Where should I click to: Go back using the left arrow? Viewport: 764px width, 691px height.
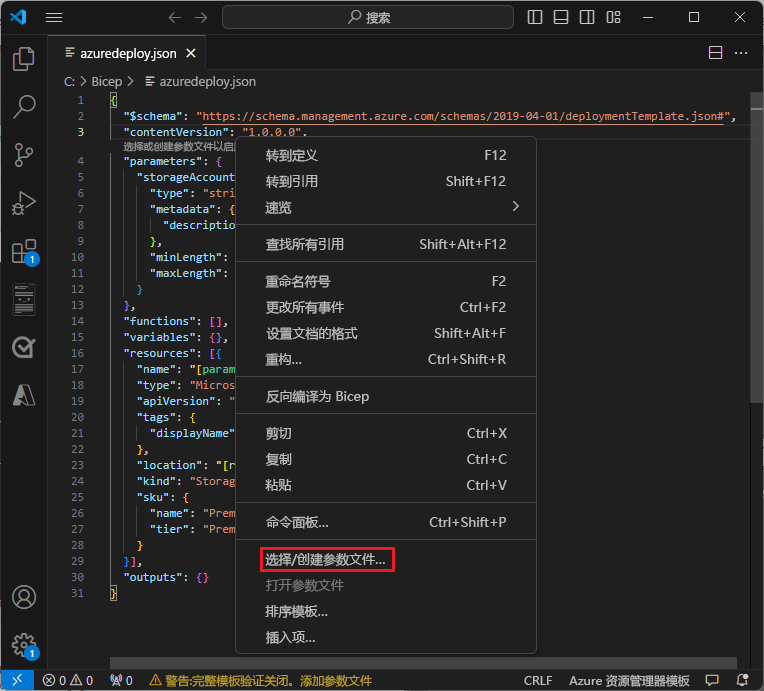(x=174, y=18)
